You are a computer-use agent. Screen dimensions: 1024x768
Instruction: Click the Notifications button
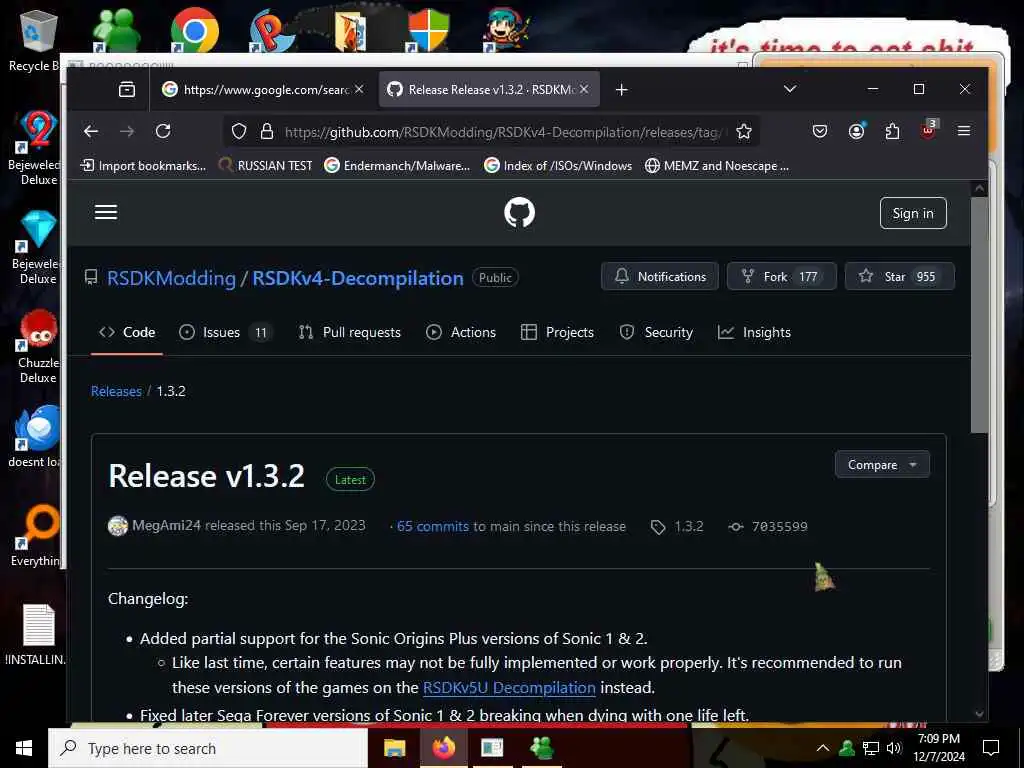pyautogui.click(x=660, y=276)
